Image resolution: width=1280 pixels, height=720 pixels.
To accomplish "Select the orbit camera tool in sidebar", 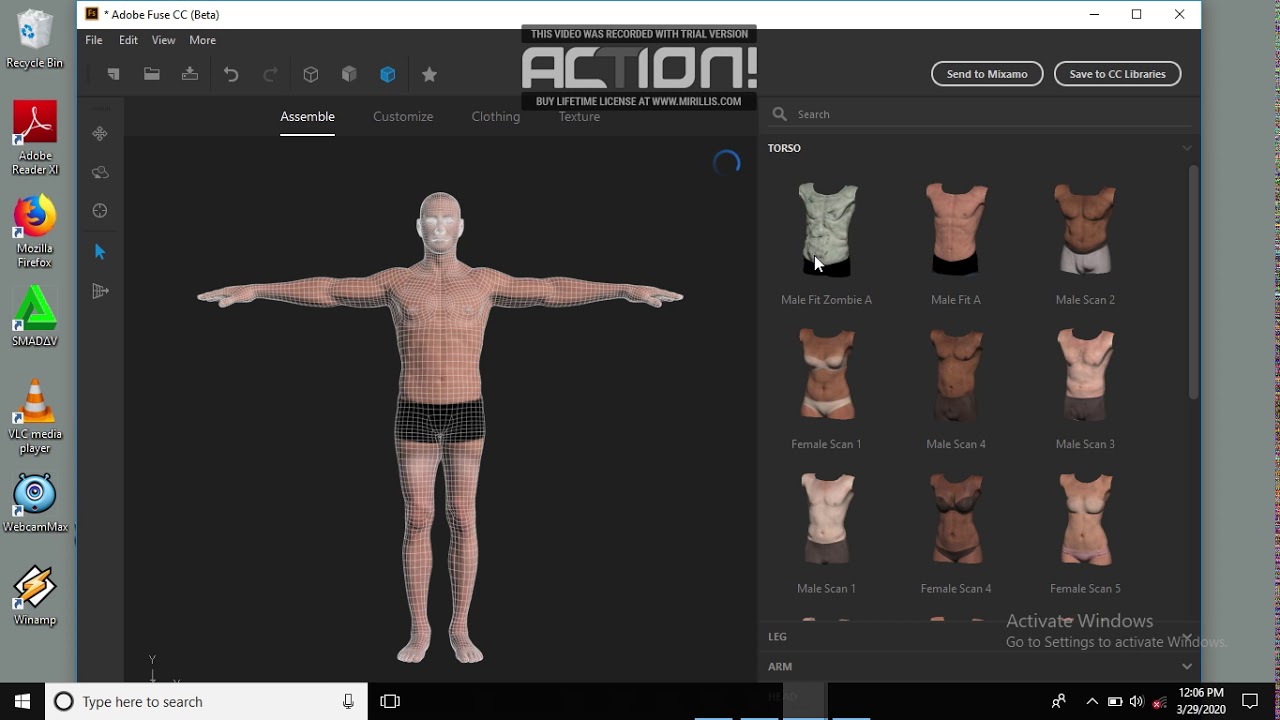I will 100,172.
